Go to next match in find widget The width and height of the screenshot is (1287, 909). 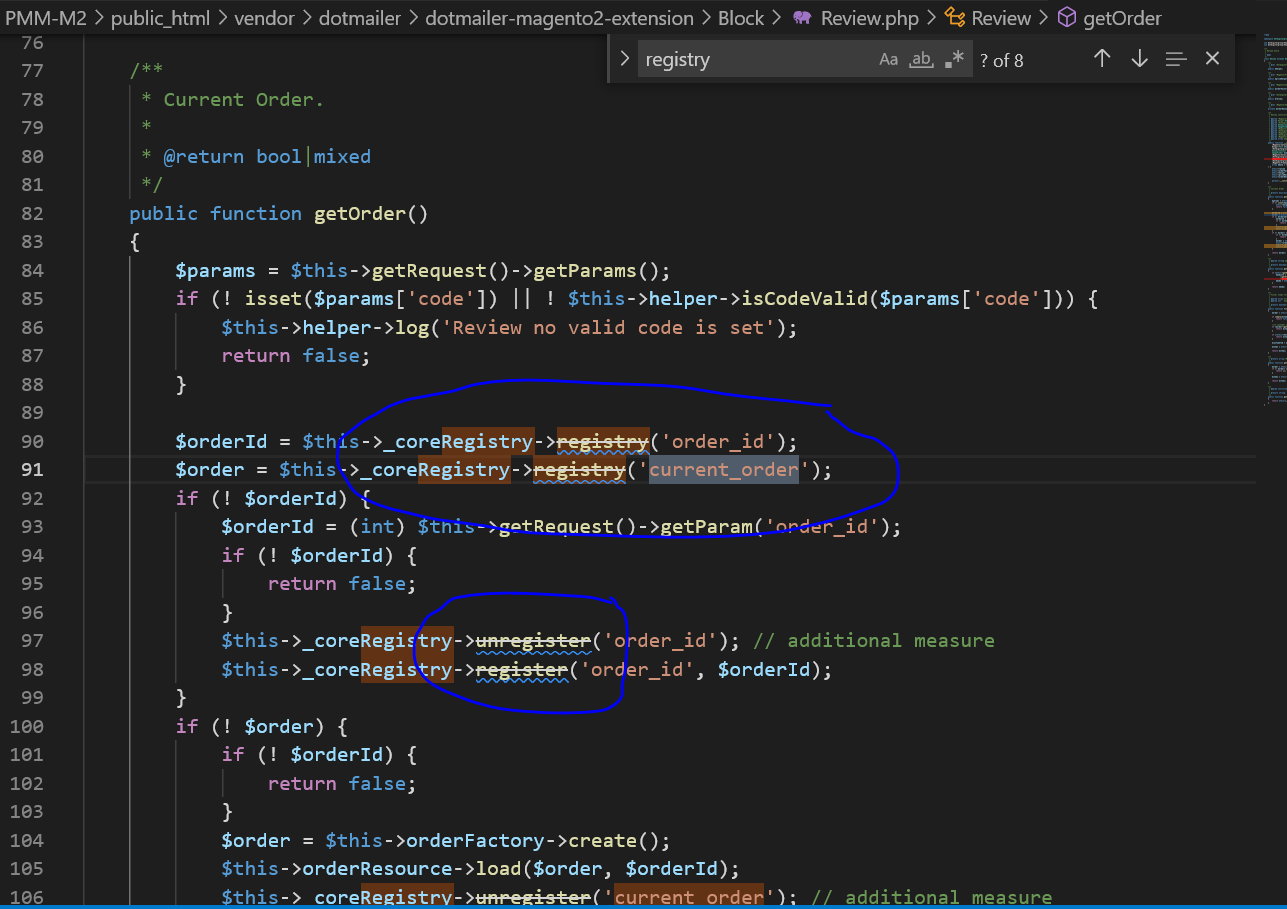pyautogui.click(x=1139, y=59)
